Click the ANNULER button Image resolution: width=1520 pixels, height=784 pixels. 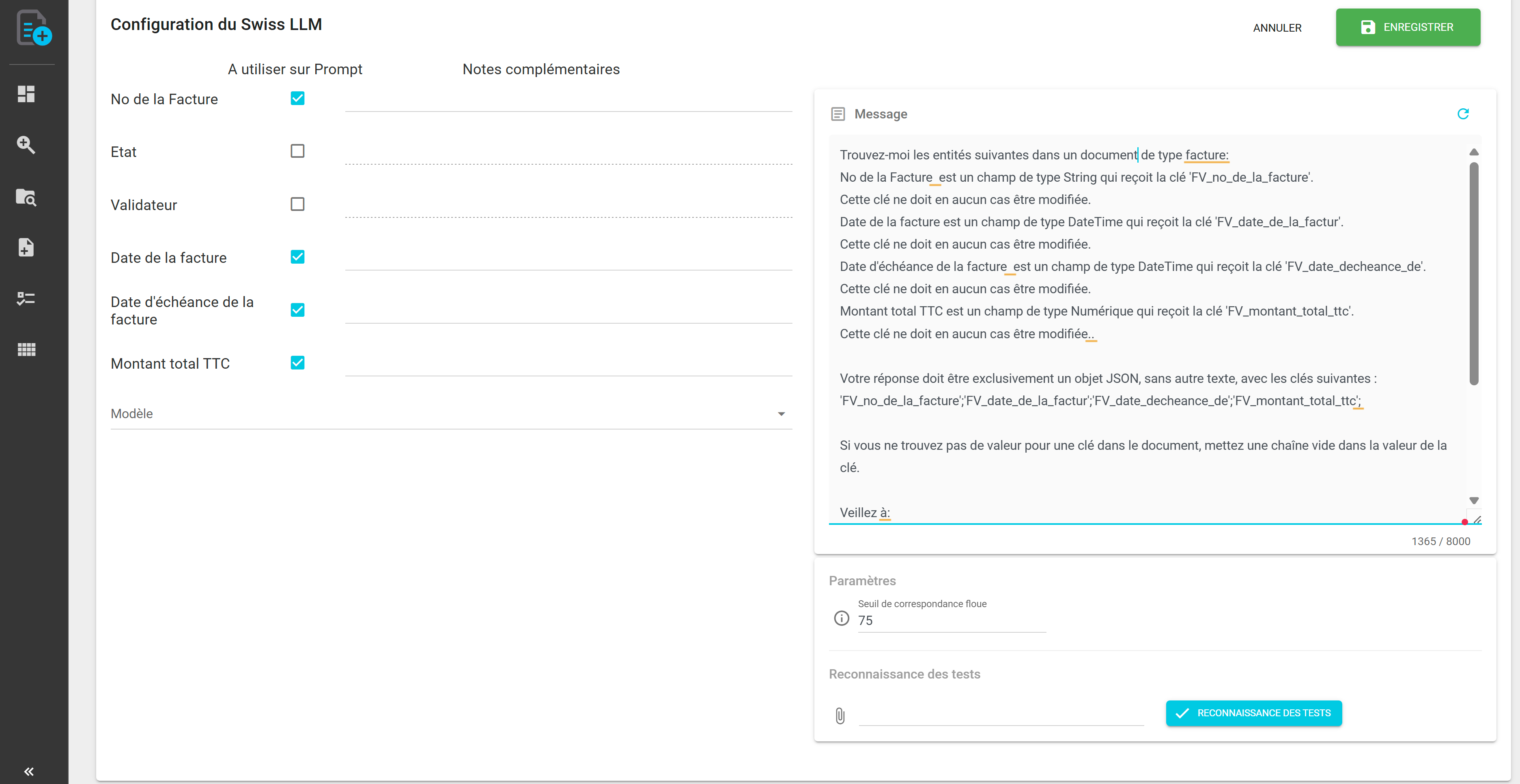(x=1277, y=27)
